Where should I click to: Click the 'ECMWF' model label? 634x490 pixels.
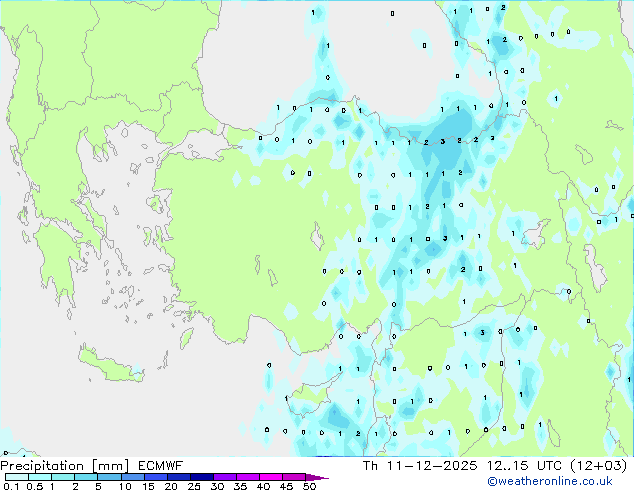pyautogui.click(x=161, y=466)
